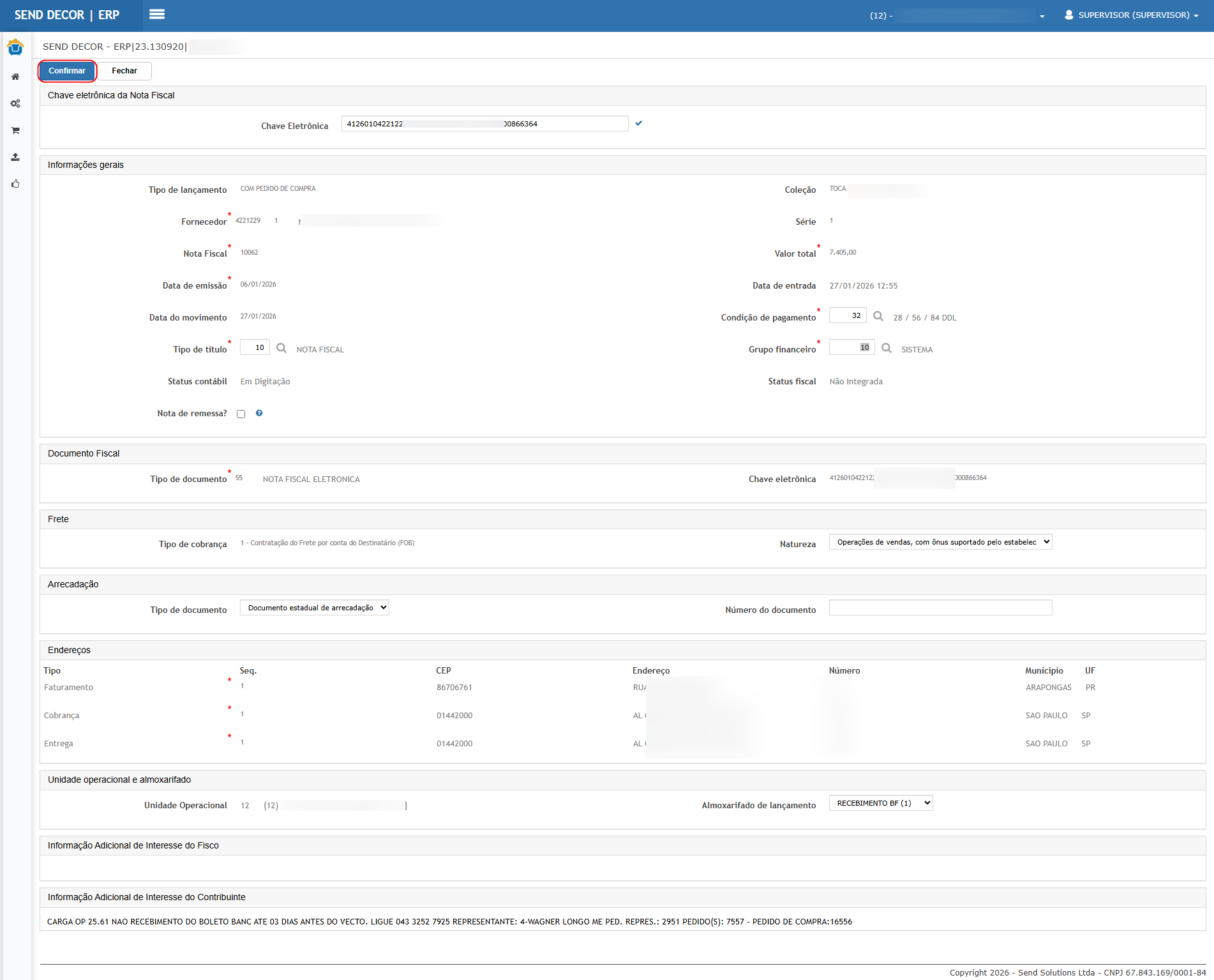1214x980 pixels.
Task: Click the home icon in sidebar
Action: 15,77
